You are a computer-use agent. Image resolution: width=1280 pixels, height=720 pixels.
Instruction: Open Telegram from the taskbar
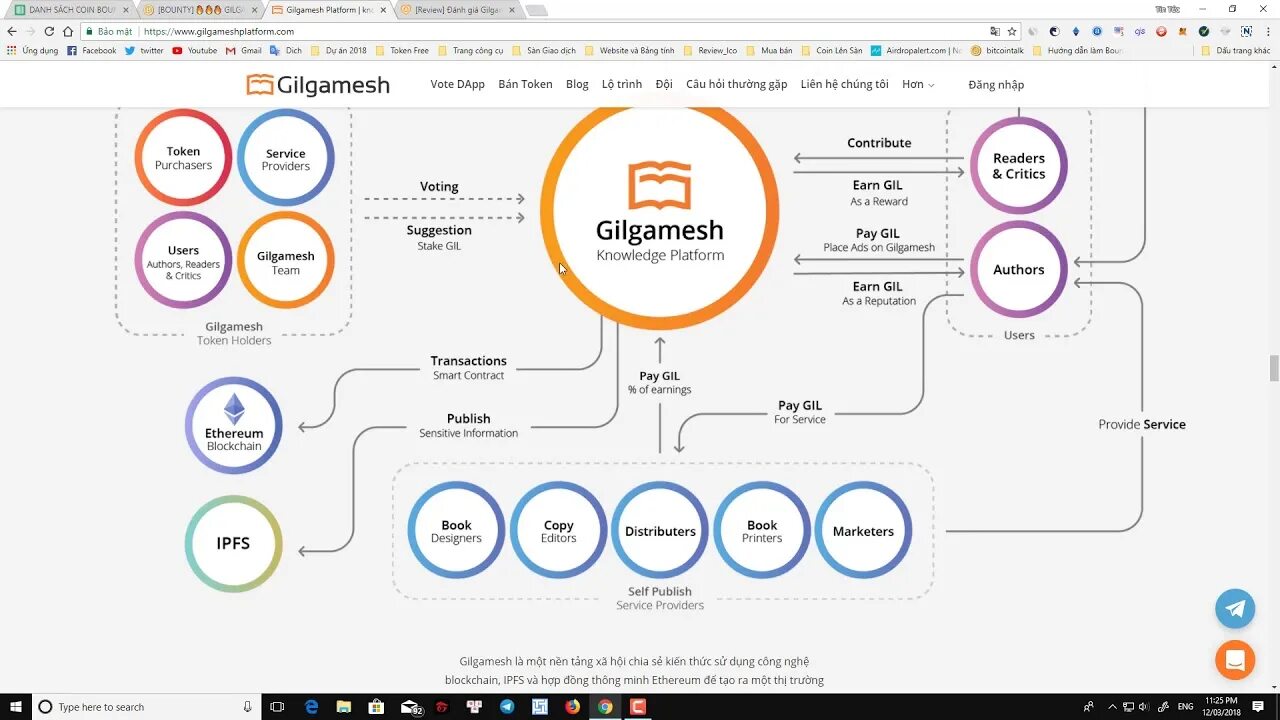[x=507, y=707]
